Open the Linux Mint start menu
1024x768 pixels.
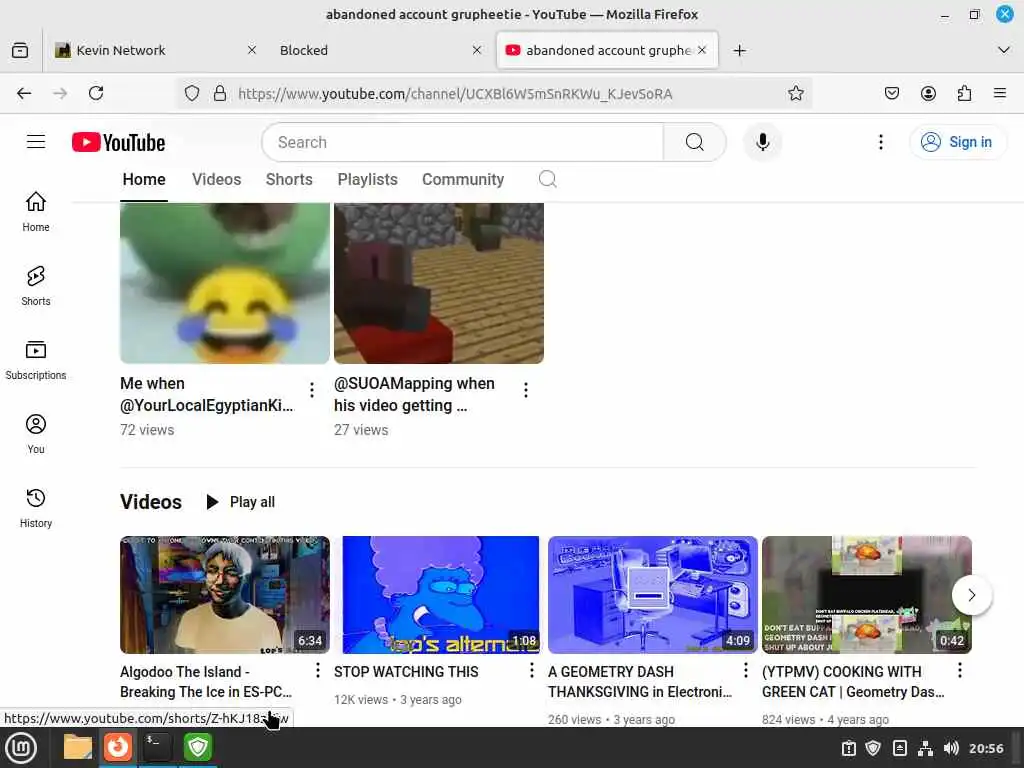(21, 747)
